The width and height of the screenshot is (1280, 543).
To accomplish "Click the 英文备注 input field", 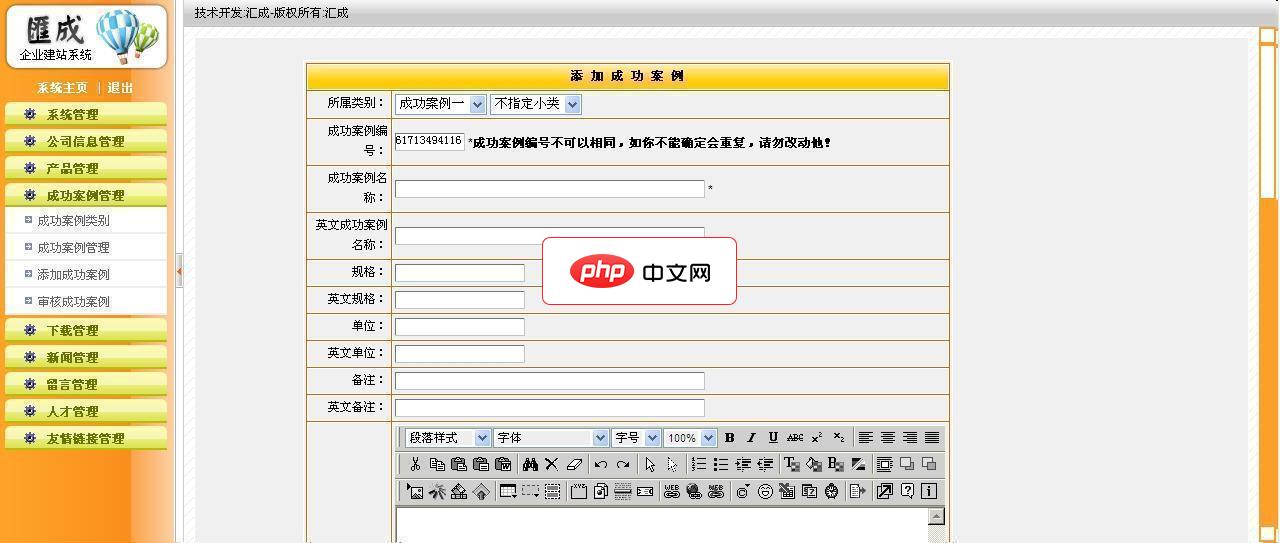I will tap(550, 408).
